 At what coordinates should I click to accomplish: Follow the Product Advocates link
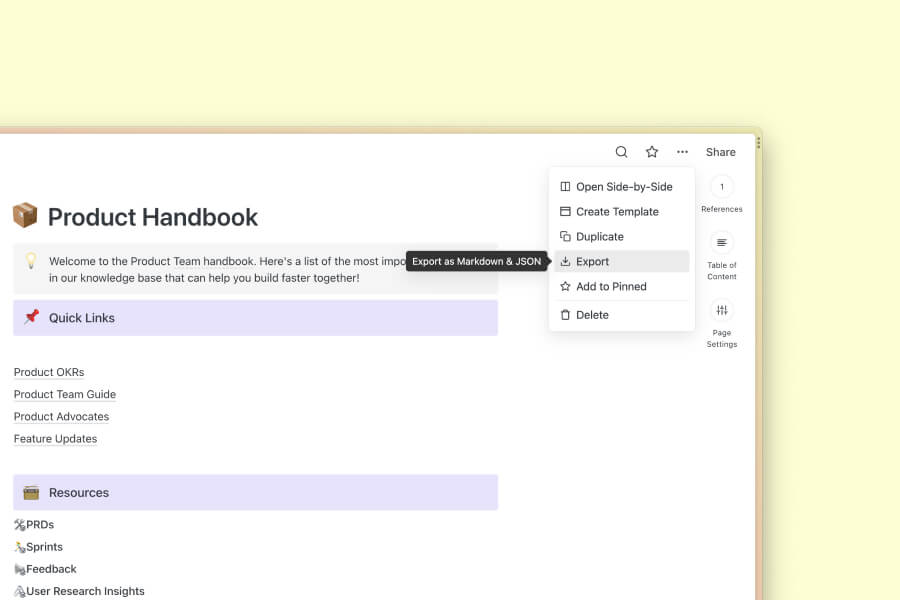pyautogui.click(x=61, y=416)
